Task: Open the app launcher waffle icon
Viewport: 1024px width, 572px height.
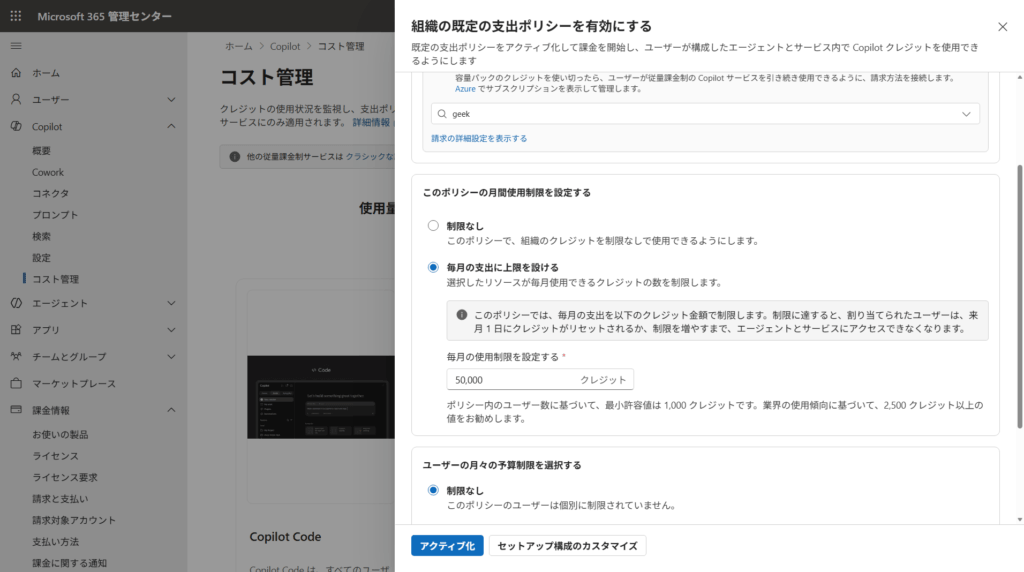Action: (x=16, y=16)
